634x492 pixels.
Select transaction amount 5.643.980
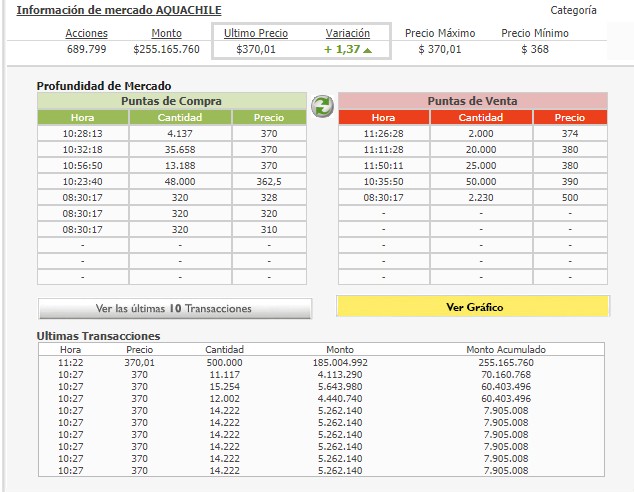click(x=340, y=386)
